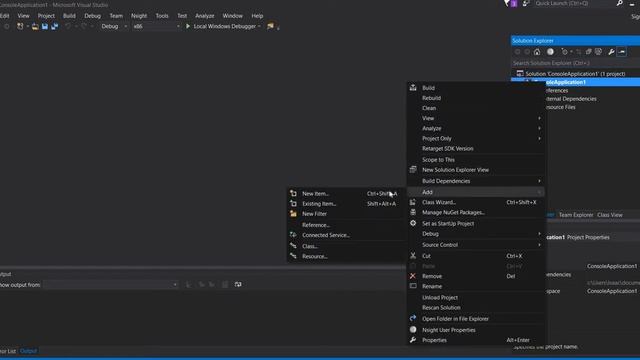Click the feedback icon next to the notification flag
This screenshot has height=360, width=640.
(526, 3)
